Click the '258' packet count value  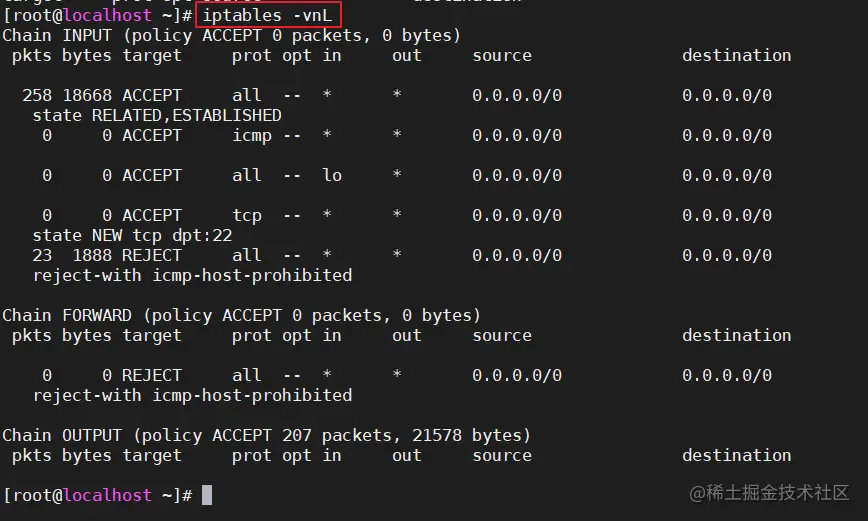coord(37,95)
